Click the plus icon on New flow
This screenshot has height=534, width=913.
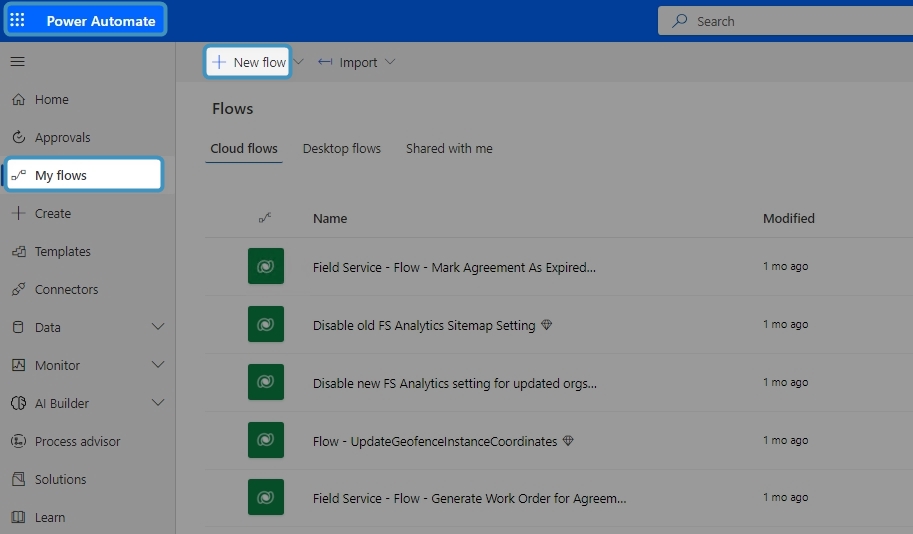point(219,62)
